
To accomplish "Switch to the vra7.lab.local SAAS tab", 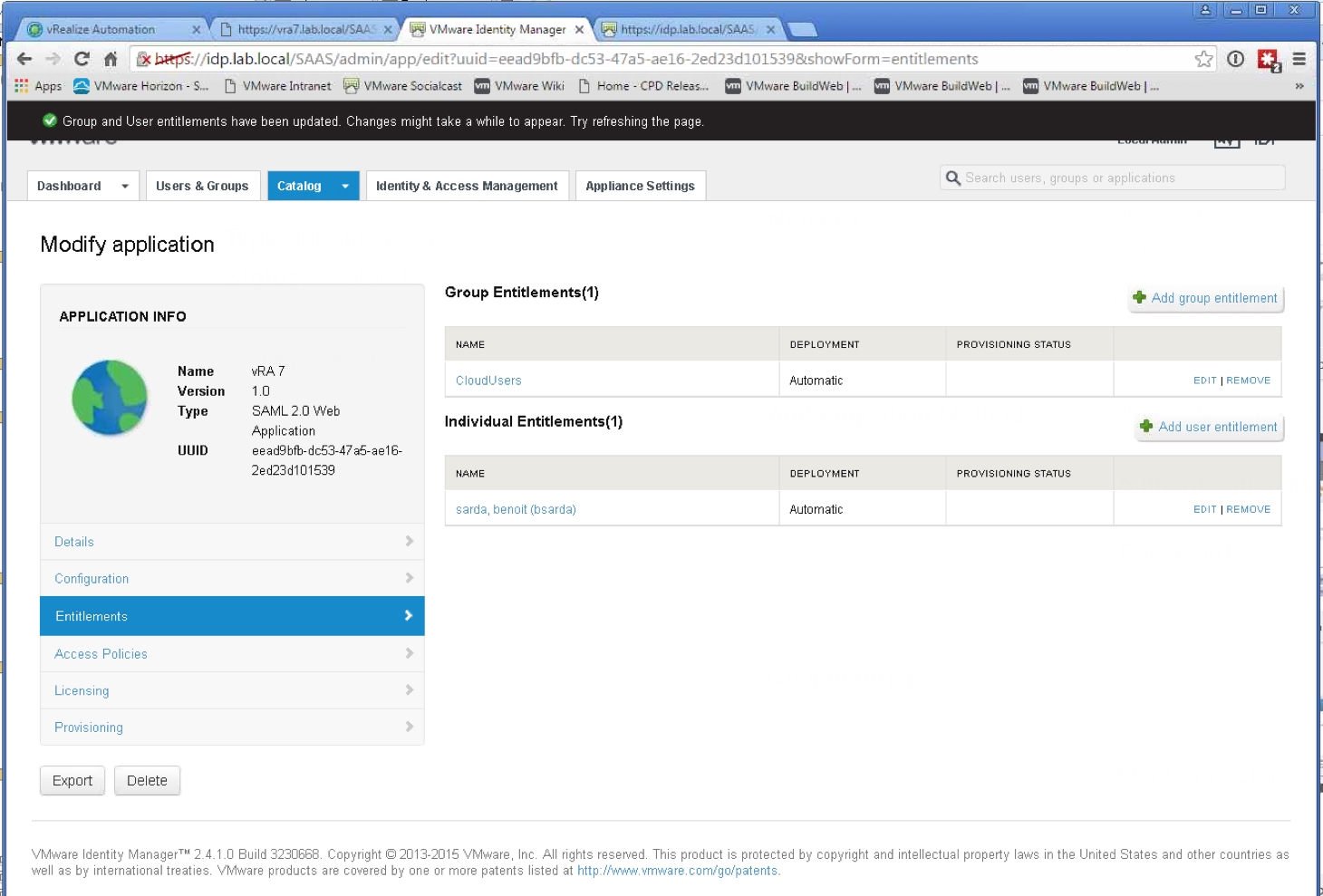I will click(306, 30).
